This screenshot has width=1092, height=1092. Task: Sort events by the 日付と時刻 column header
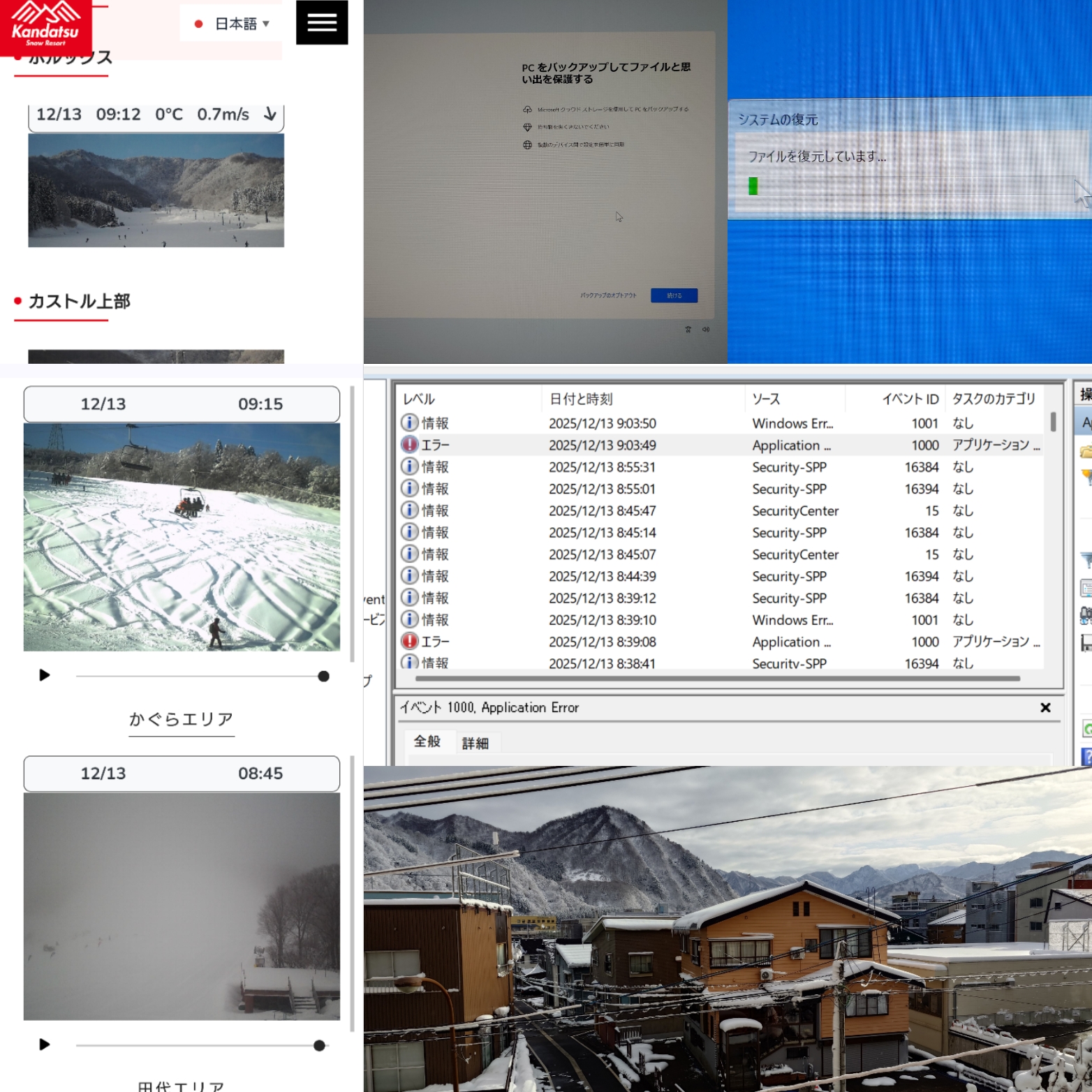tap(581, 399)
